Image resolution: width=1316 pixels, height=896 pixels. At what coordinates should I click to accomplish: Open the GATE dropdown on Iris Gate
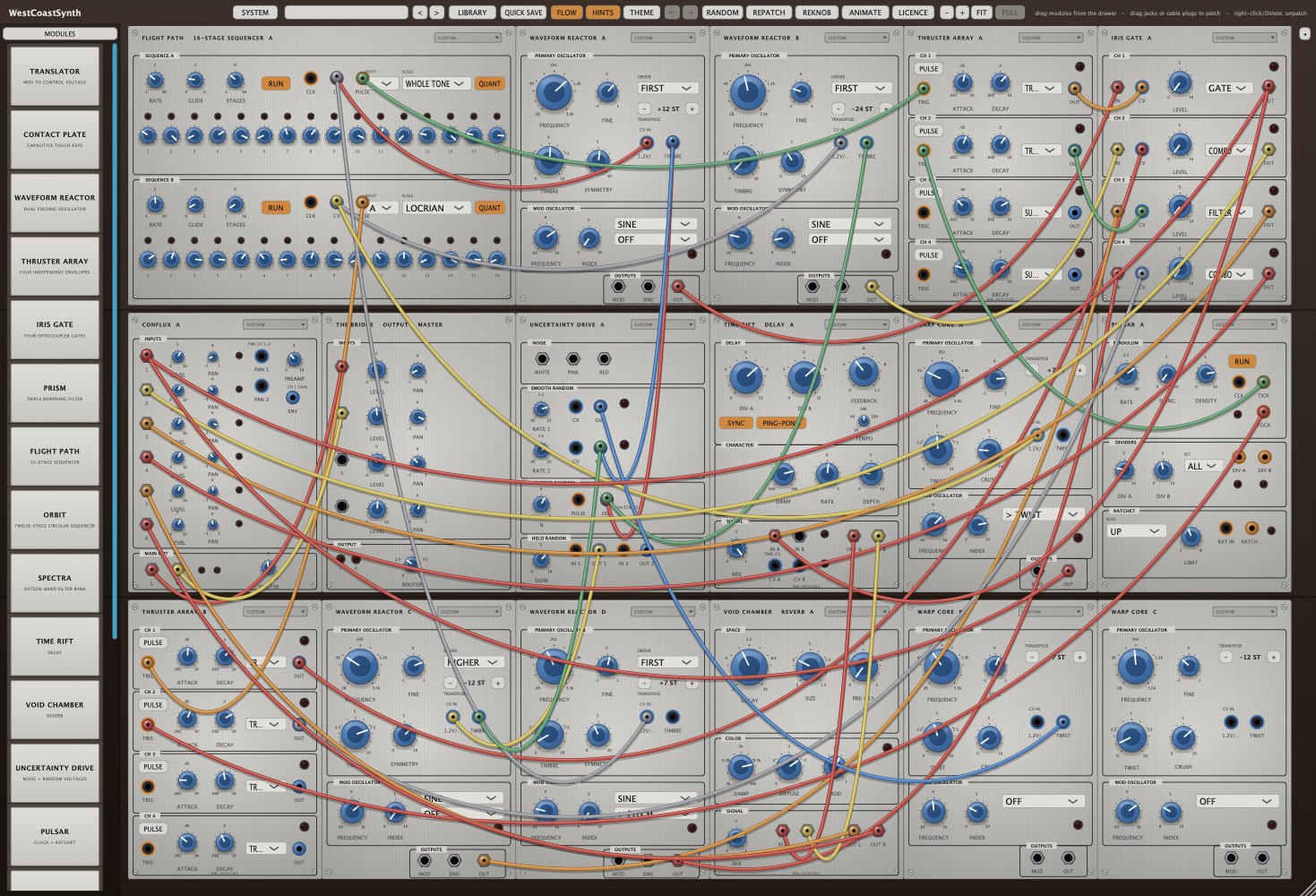pos(1228,88)
